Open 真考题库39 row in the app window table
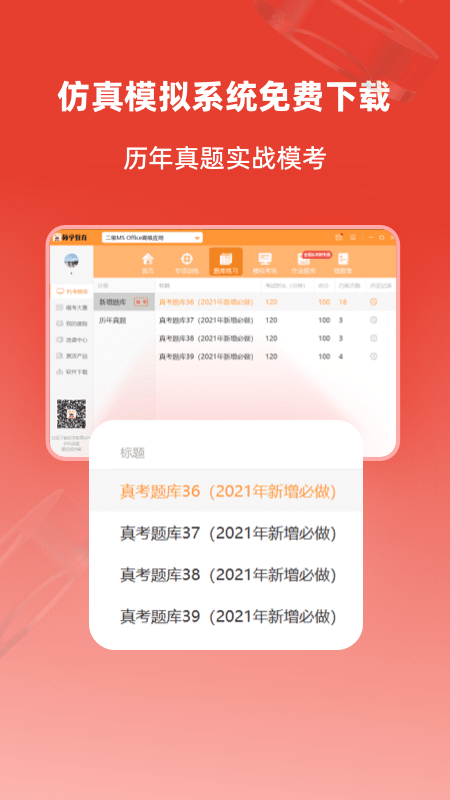Image resolution: width=450 pixels, height=800 pixels. pos(275,357)
